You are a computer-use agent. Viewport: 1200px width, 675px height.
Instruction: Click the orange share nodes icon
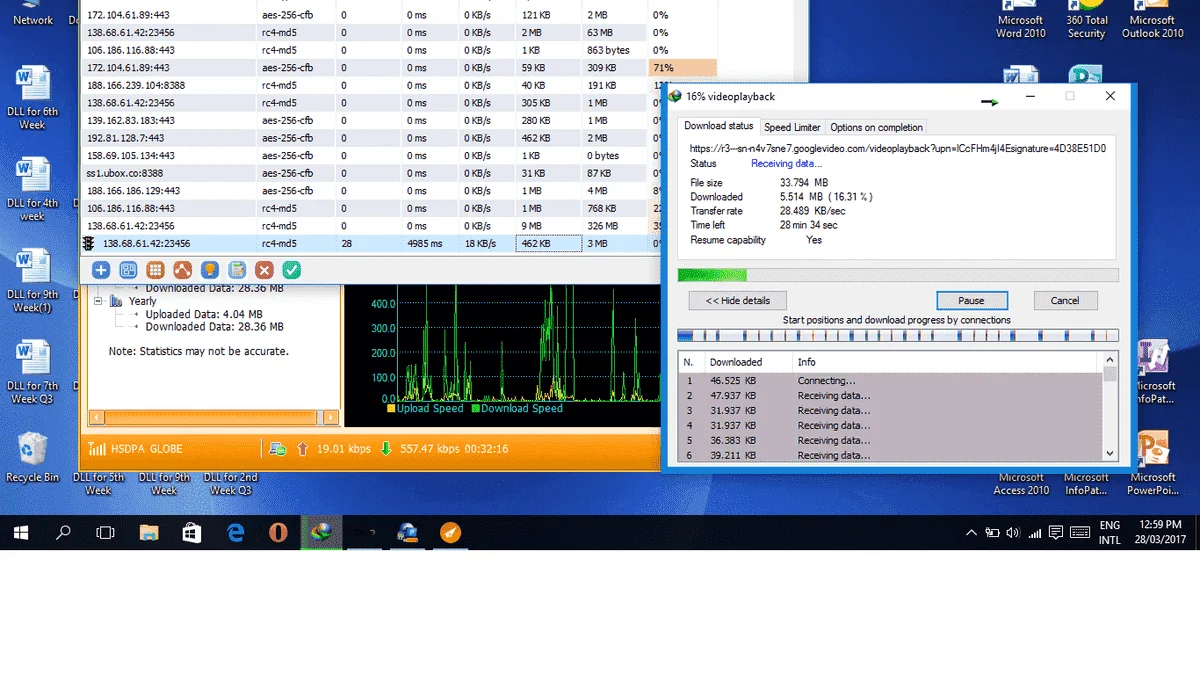[x=182, y=270]
